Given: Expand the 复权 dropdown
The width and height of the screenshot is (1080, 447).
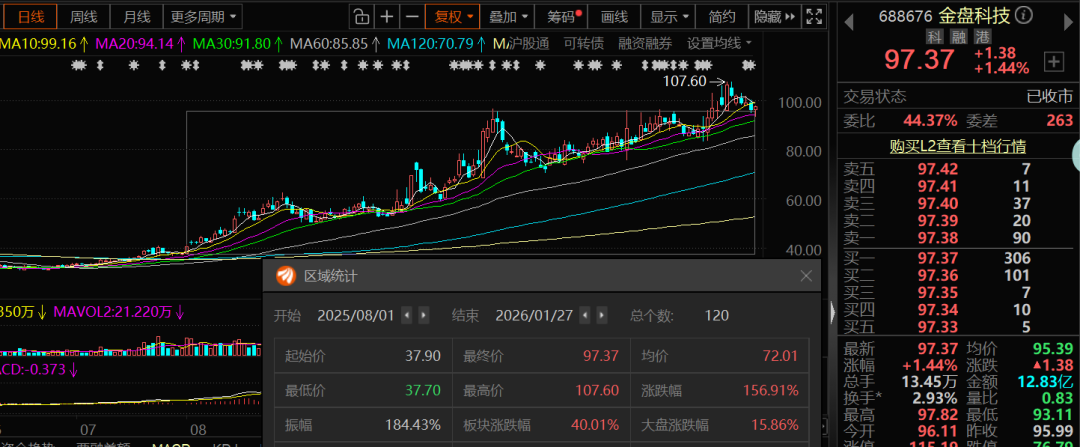Looking at the screenshot, I should (x=450, y=16).
